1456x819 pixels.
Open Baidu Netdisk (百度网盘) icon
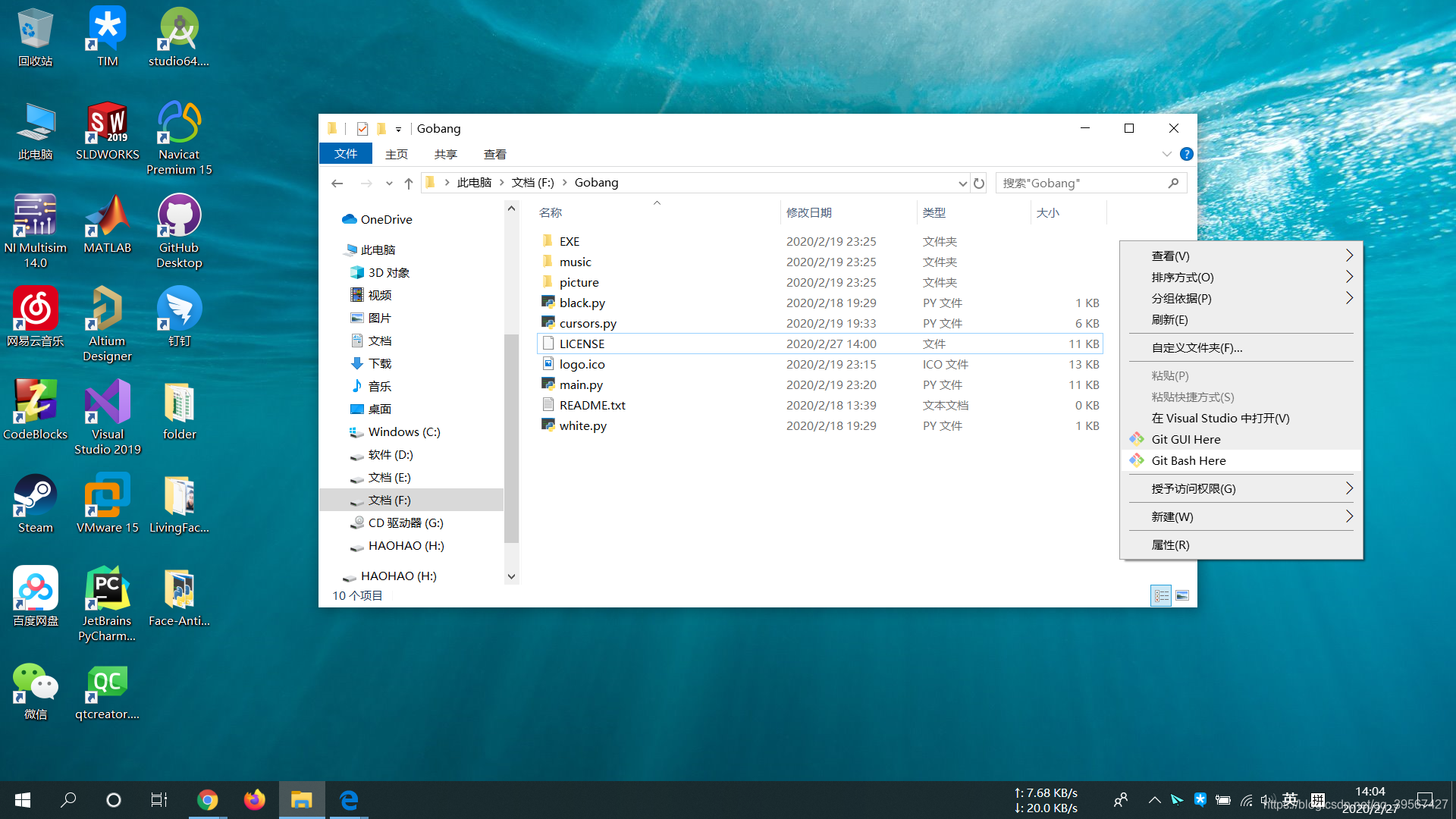[35, 598]
